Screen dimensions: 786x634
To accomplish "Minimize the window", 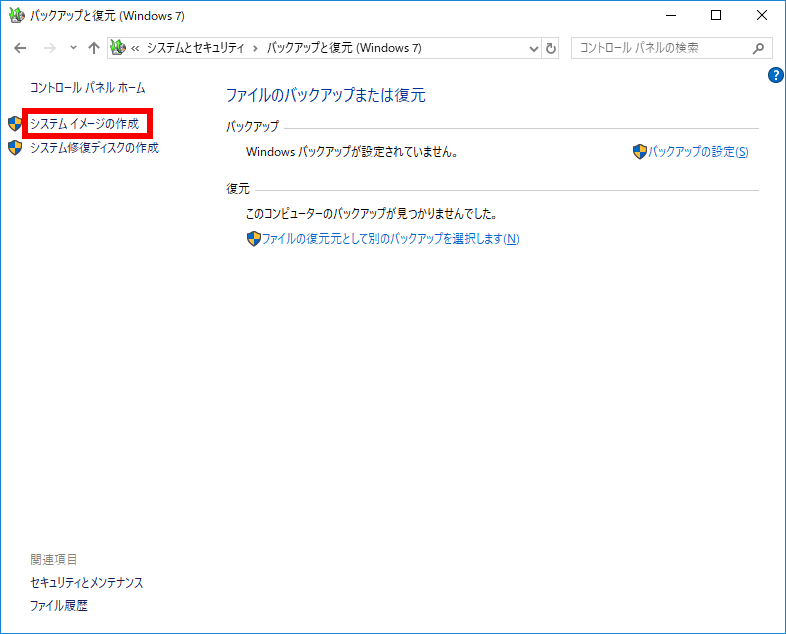I will click(671, 16).
